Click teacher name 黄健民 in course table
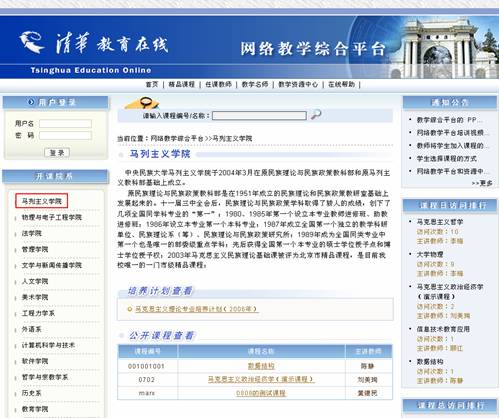This screenshot has width=499, height=418. (367, 393)
